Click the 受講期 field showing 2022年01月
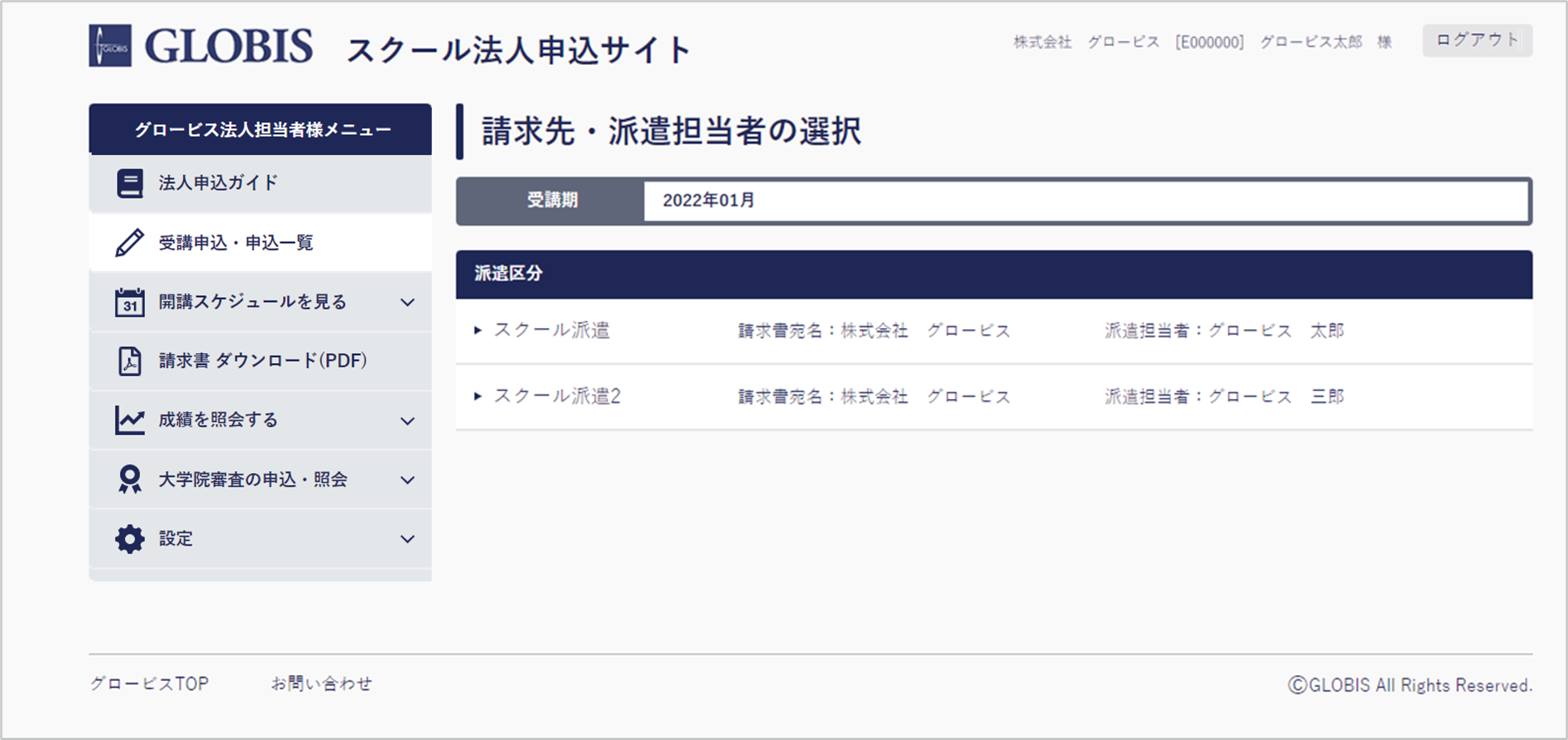1568x740 pixels. [1086, 201]
